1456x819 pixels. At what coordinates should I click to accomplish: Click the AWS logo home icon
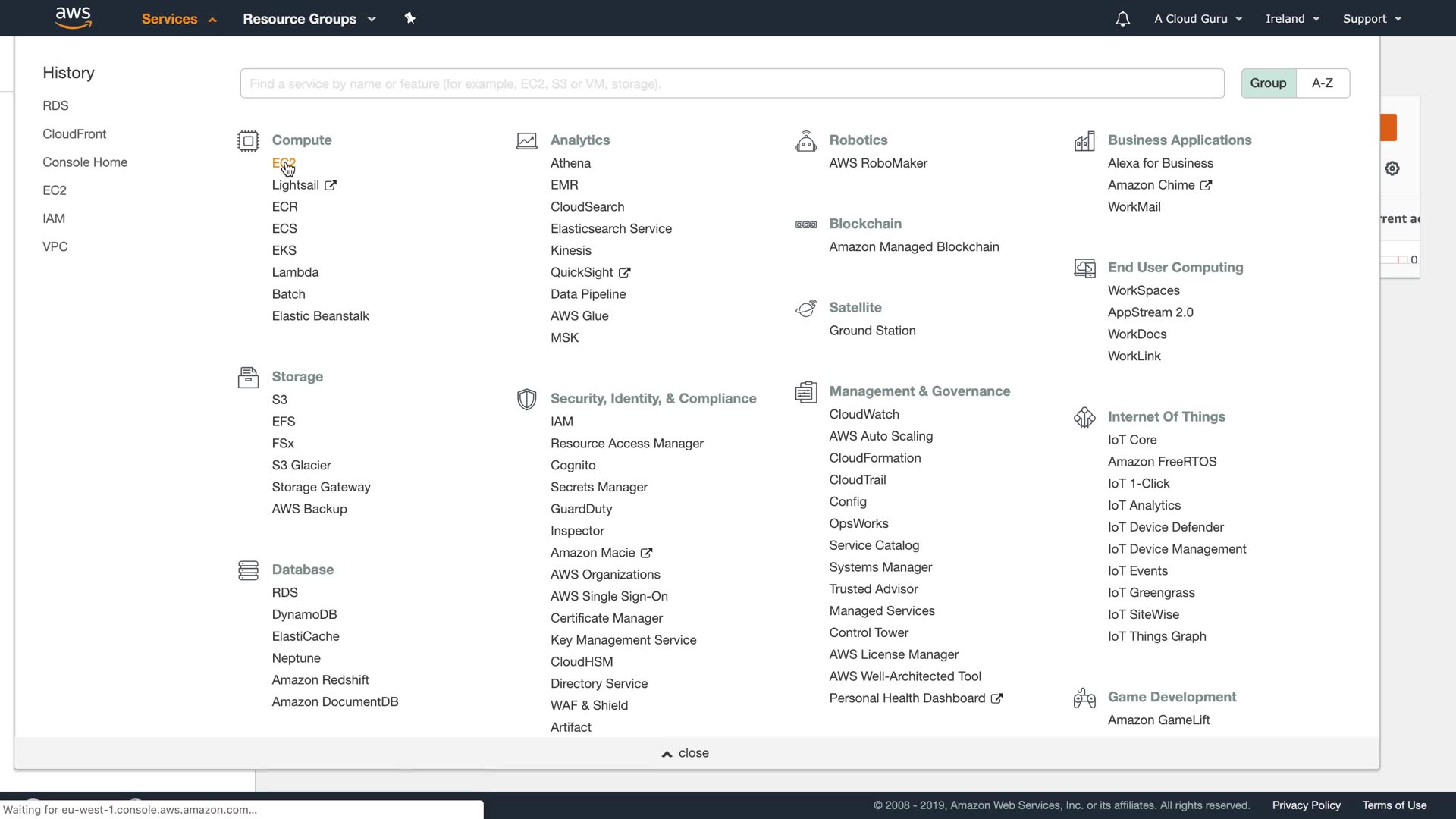click(74, 18)
